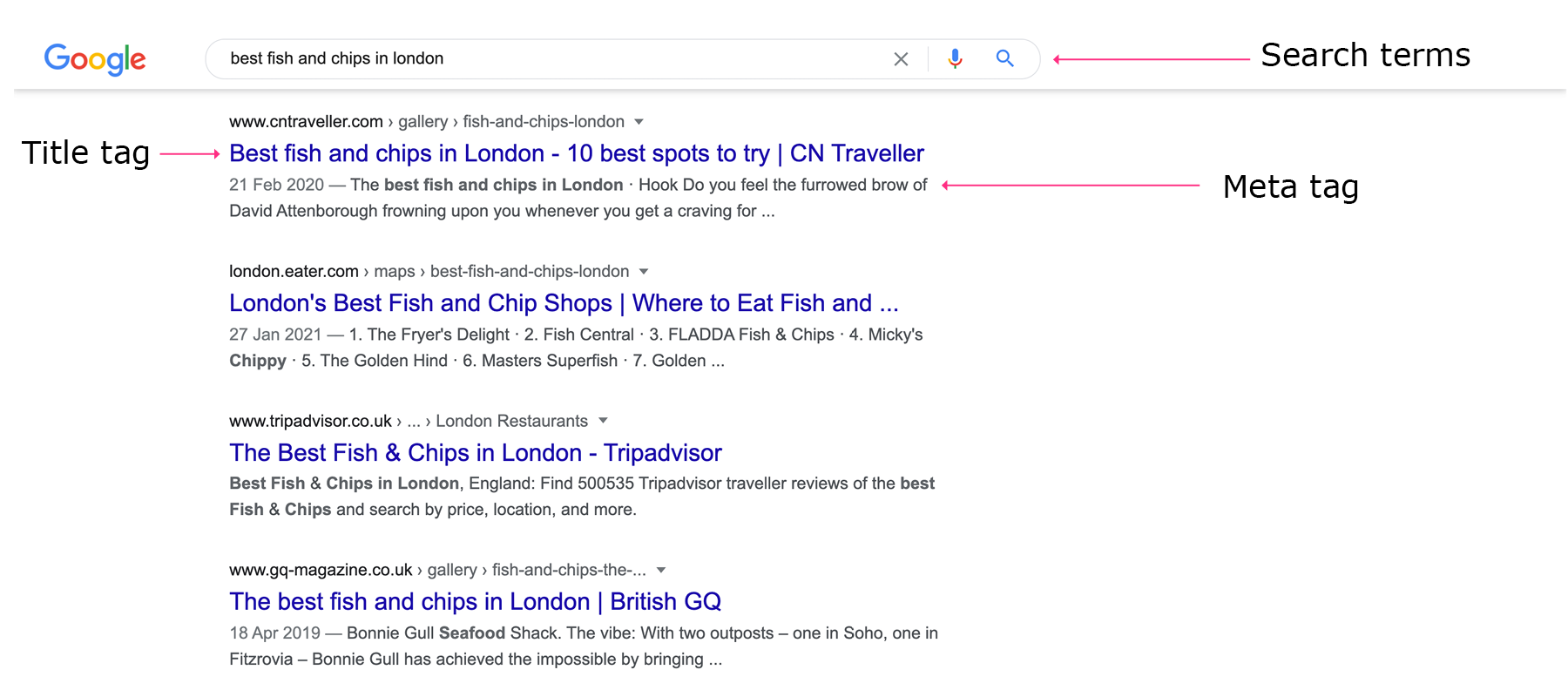Click the www.cntraveller.com breadcrumb URL
The width and height of the screenshot is (1568, 697).
[x=306, y=122]
